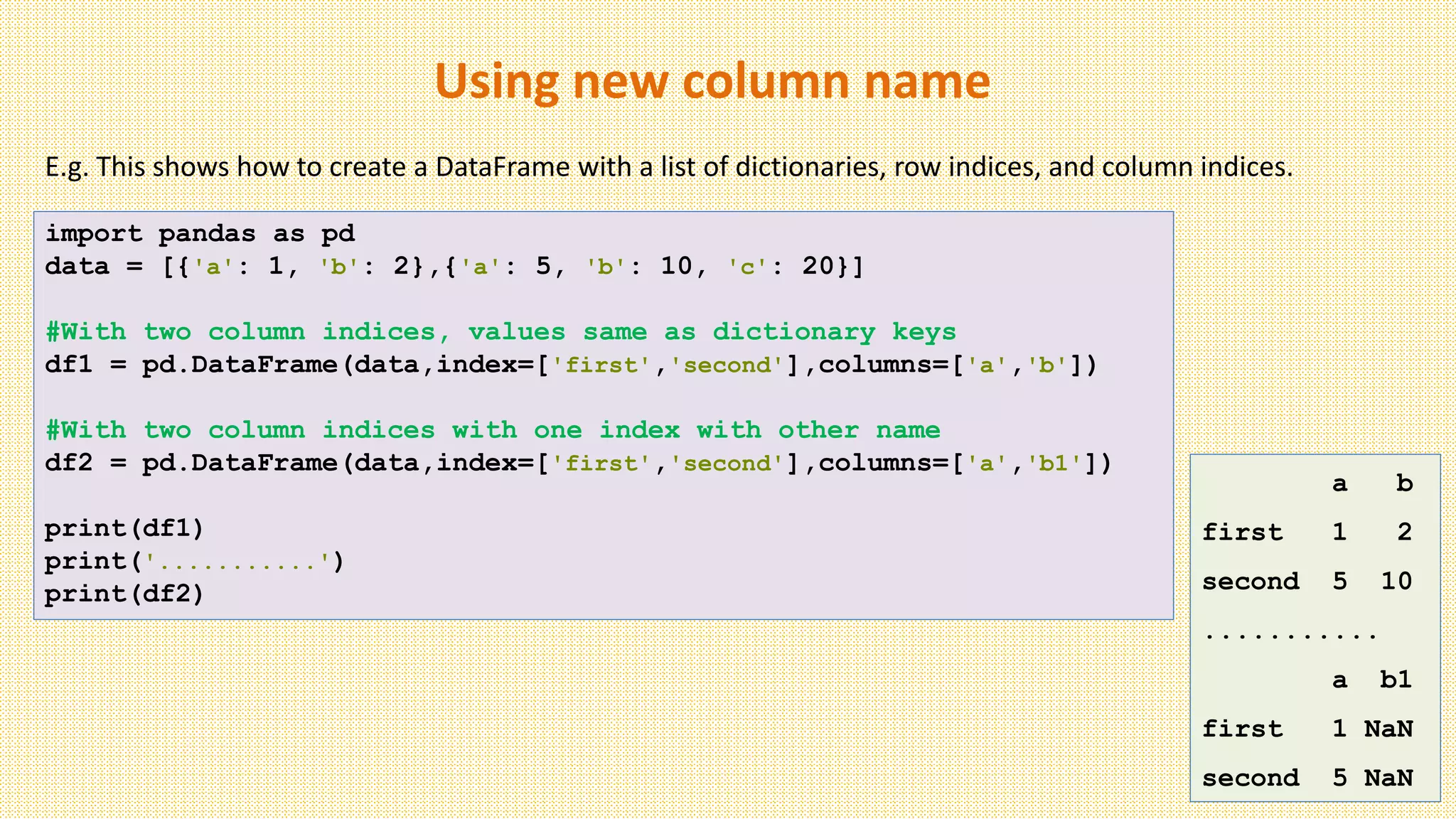
Task: Click the sentence starting 'E.g. This shows how'
Action: click(669, 168)
